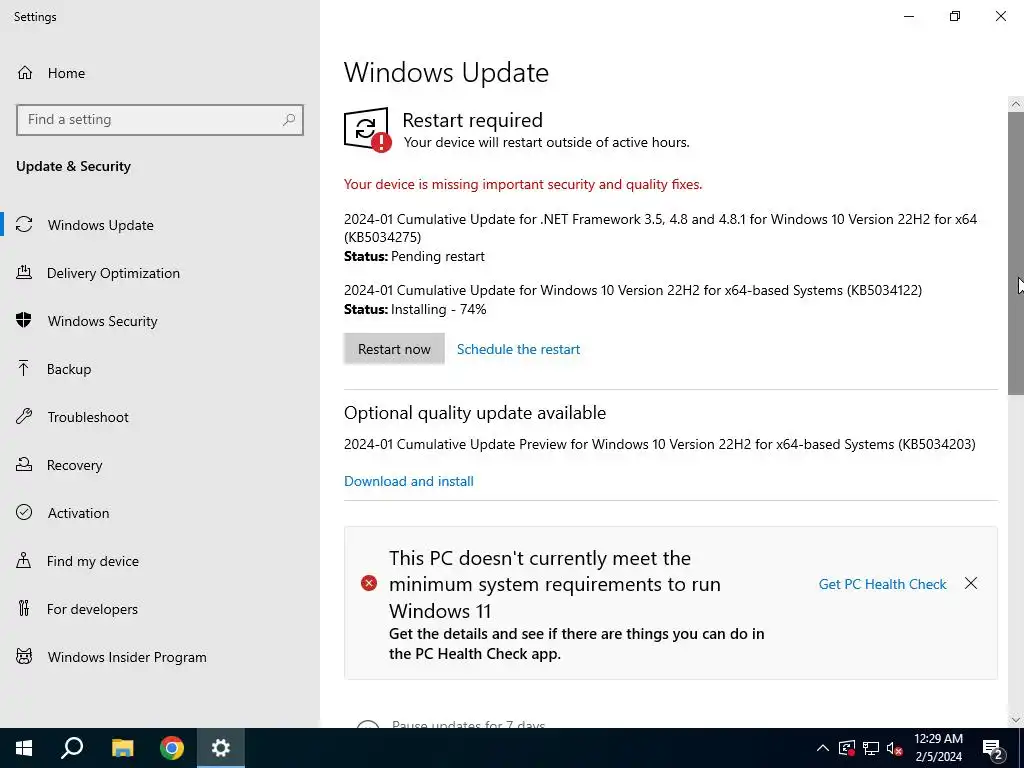
Task: Click the For developers tools icon
Action: pos(24,609)
